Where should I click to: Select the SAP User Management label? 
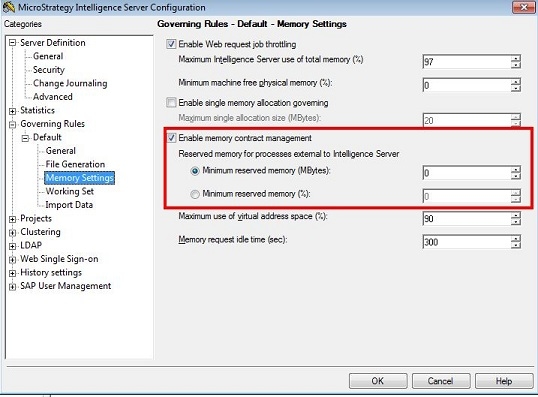tap(66, 286)
